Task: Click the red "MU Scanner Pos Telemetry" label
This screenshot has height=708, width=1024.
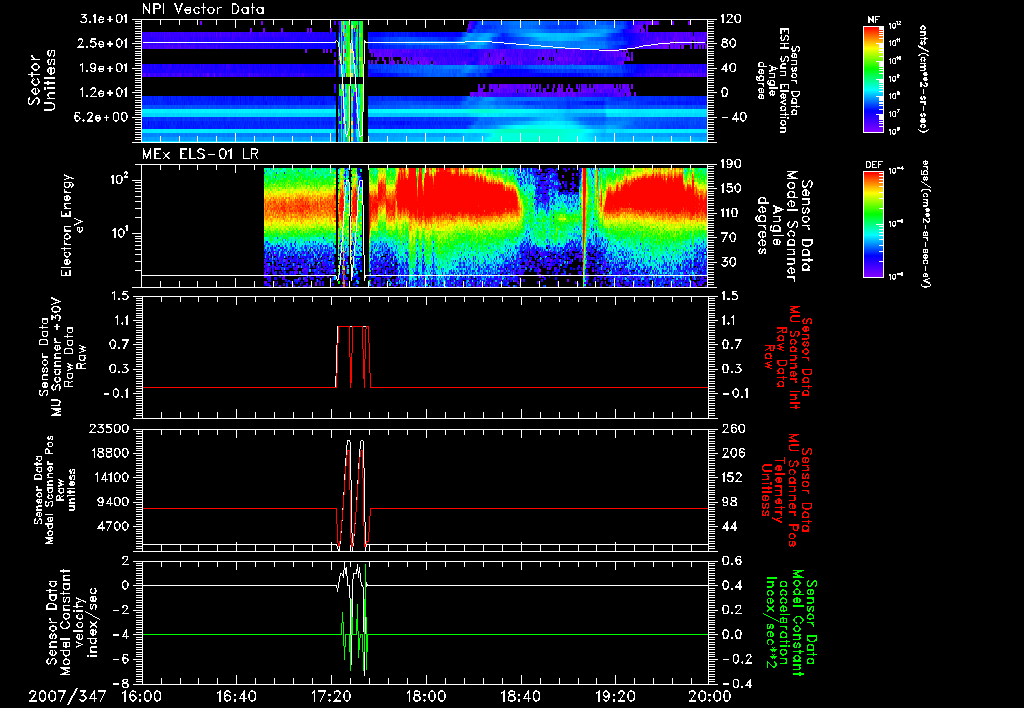Action: click(786, 490)
